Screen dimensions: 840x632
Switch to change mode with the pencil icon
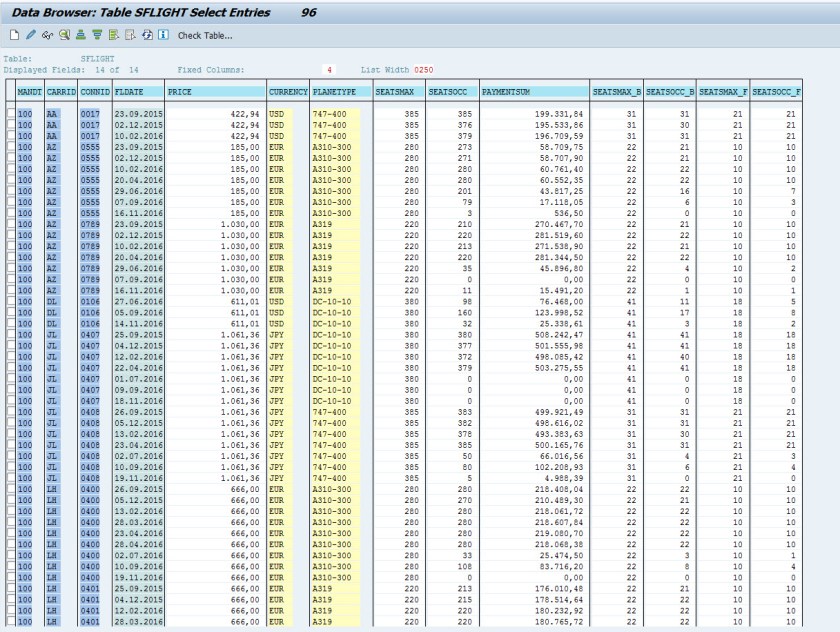[x=29, y=36]
